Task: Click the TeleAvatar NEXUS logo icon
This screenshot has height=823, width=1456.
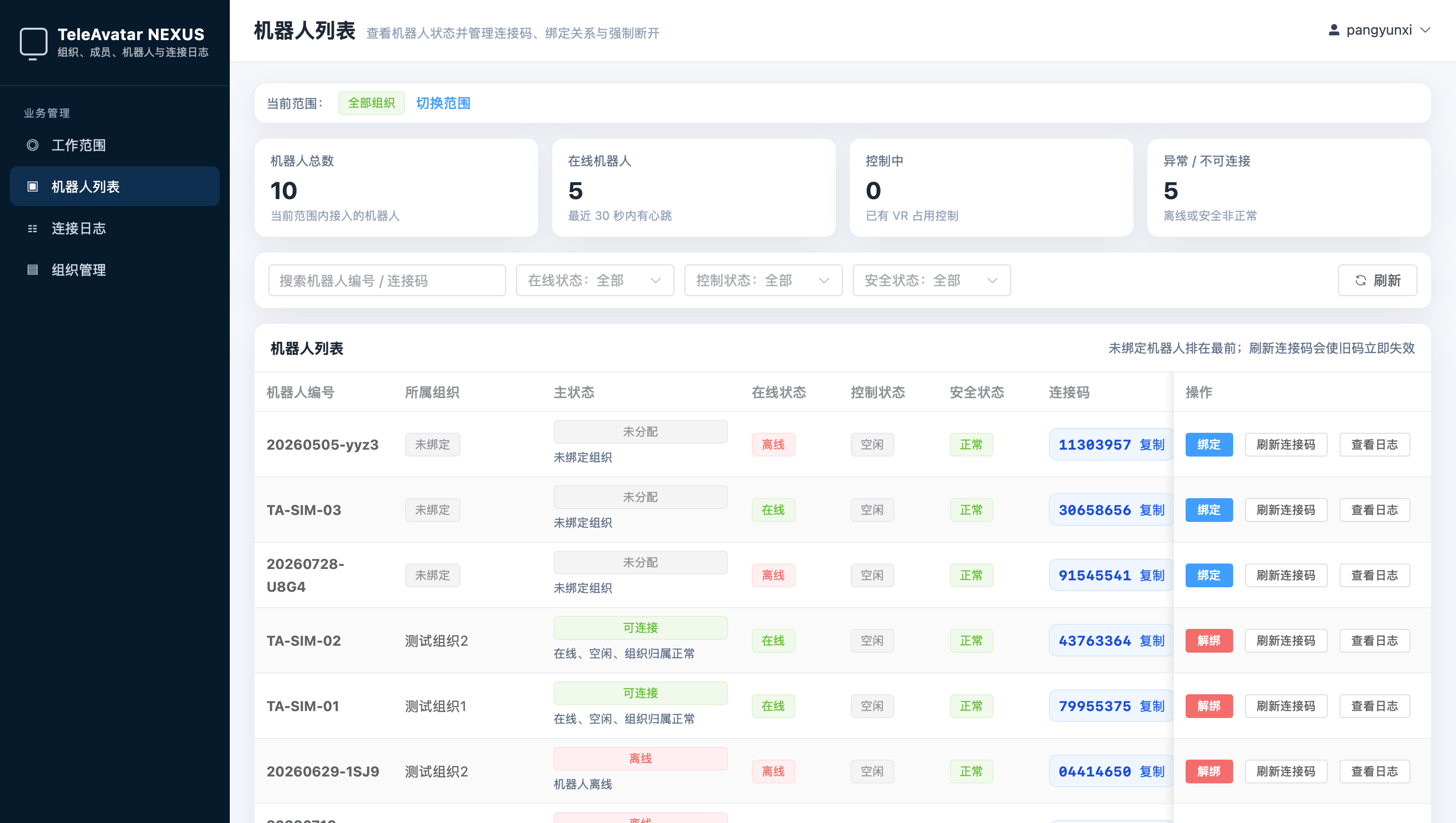Action: 33,43
